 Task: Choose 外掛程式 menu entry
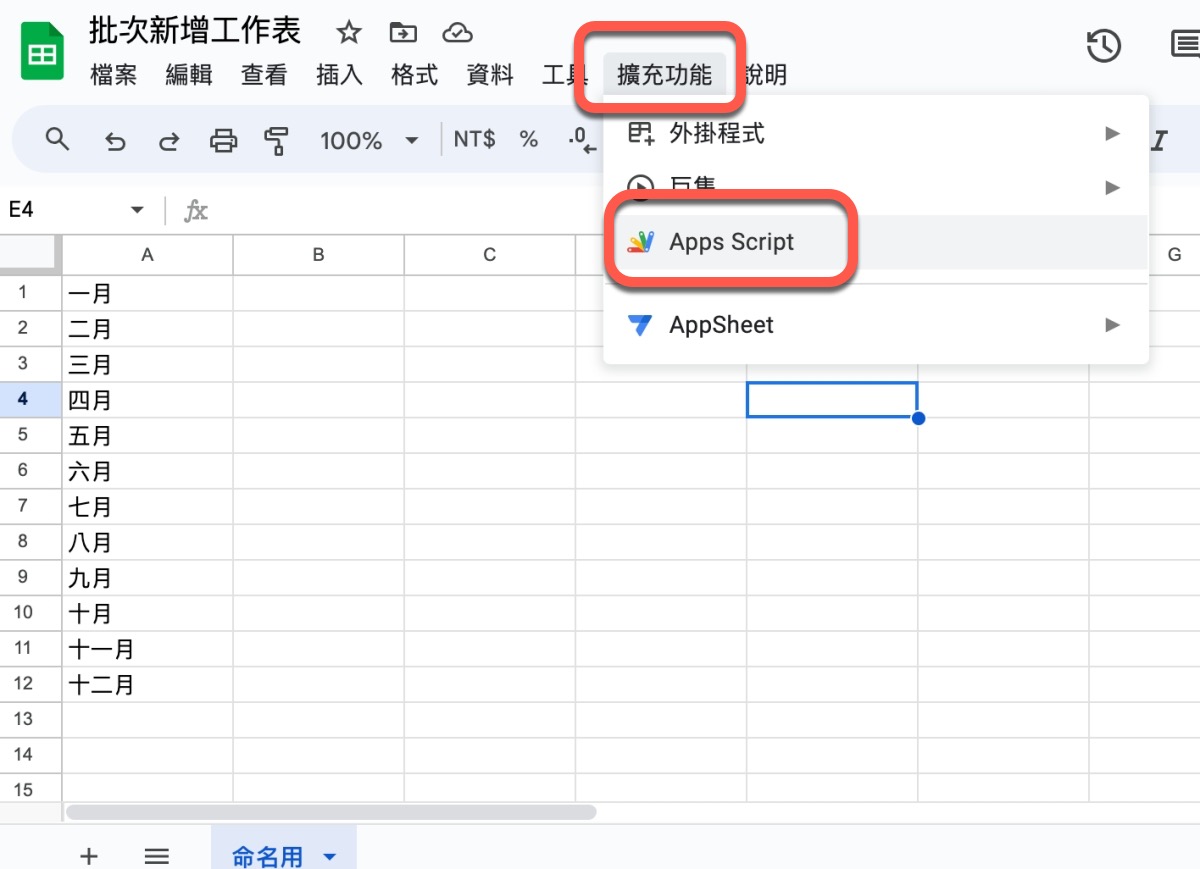click(x=876, y=133)
